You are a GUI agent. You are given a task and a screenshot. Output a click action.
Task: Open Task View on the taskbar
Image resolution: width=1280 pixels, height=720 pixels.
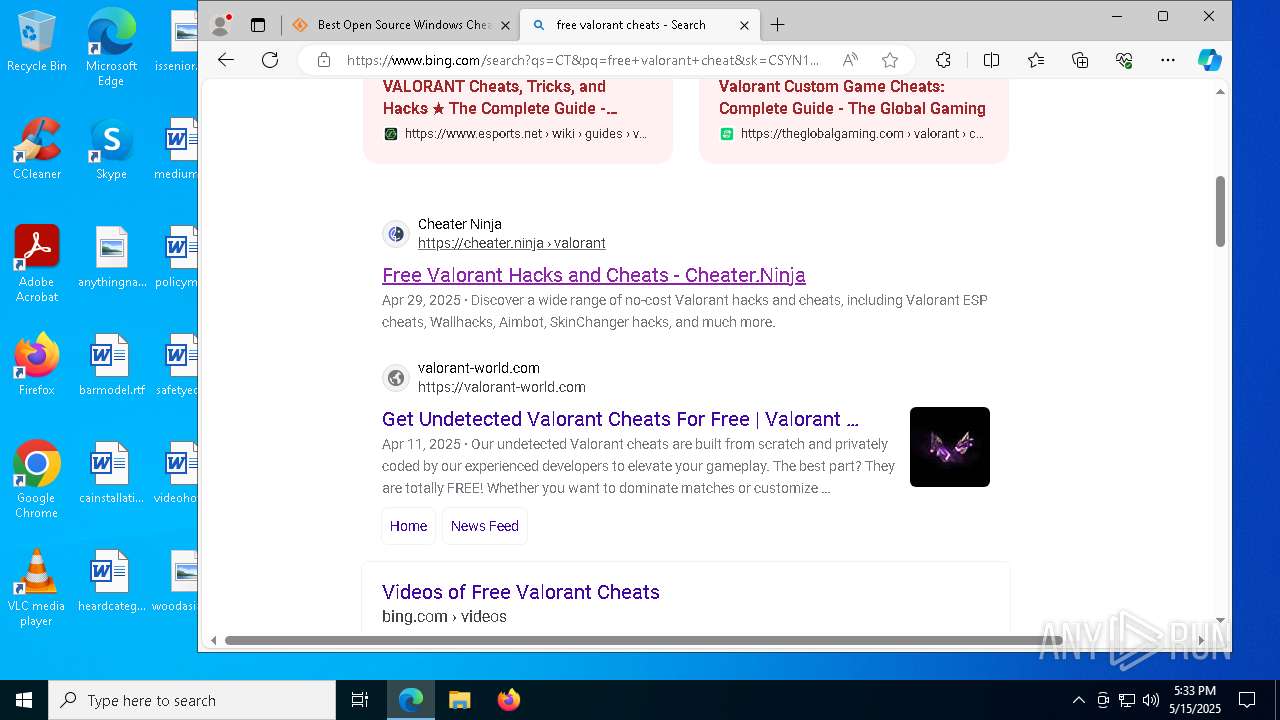(x=360, y=700)
